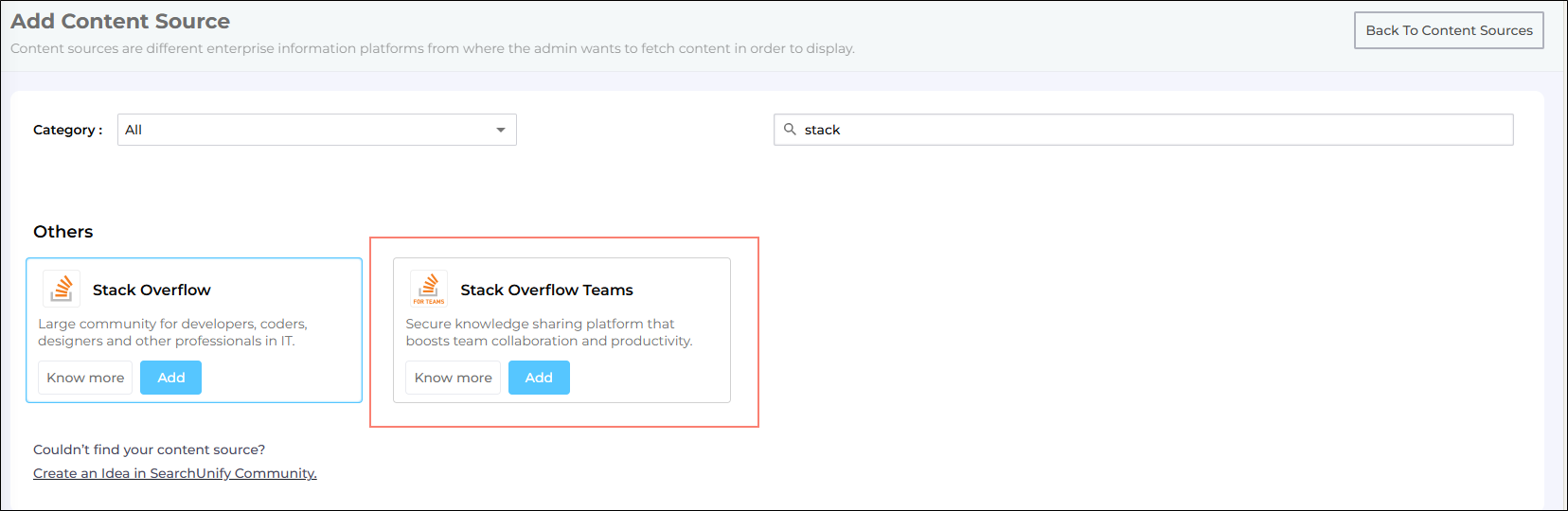
Task: Open Know more for Stack Overflow
Action: click(x=85, y=378)
